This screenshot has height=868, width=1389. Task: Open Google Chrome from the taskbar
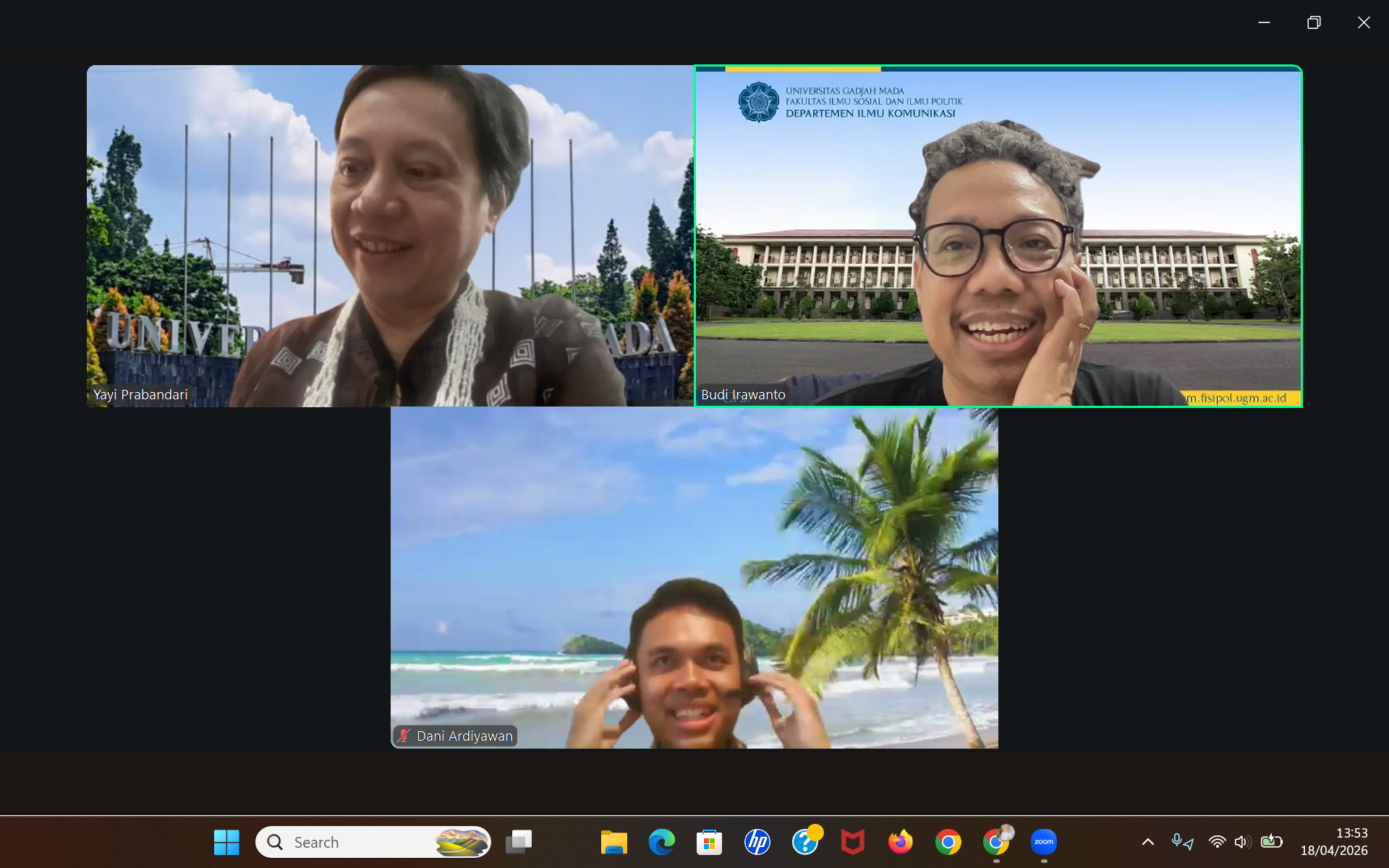click(948, 842)
